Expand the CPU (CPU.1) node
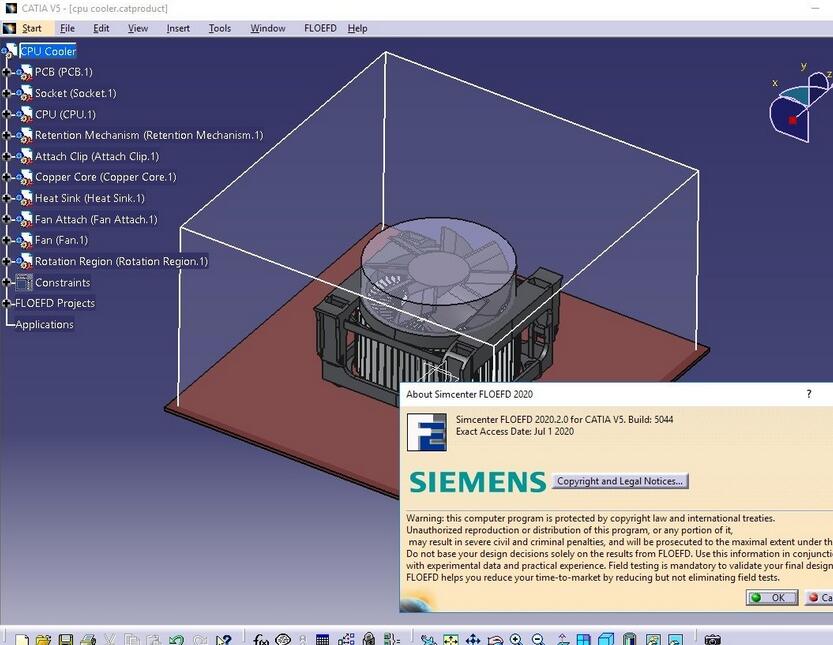Screen dimensions: 833x645 pos(6,114)
